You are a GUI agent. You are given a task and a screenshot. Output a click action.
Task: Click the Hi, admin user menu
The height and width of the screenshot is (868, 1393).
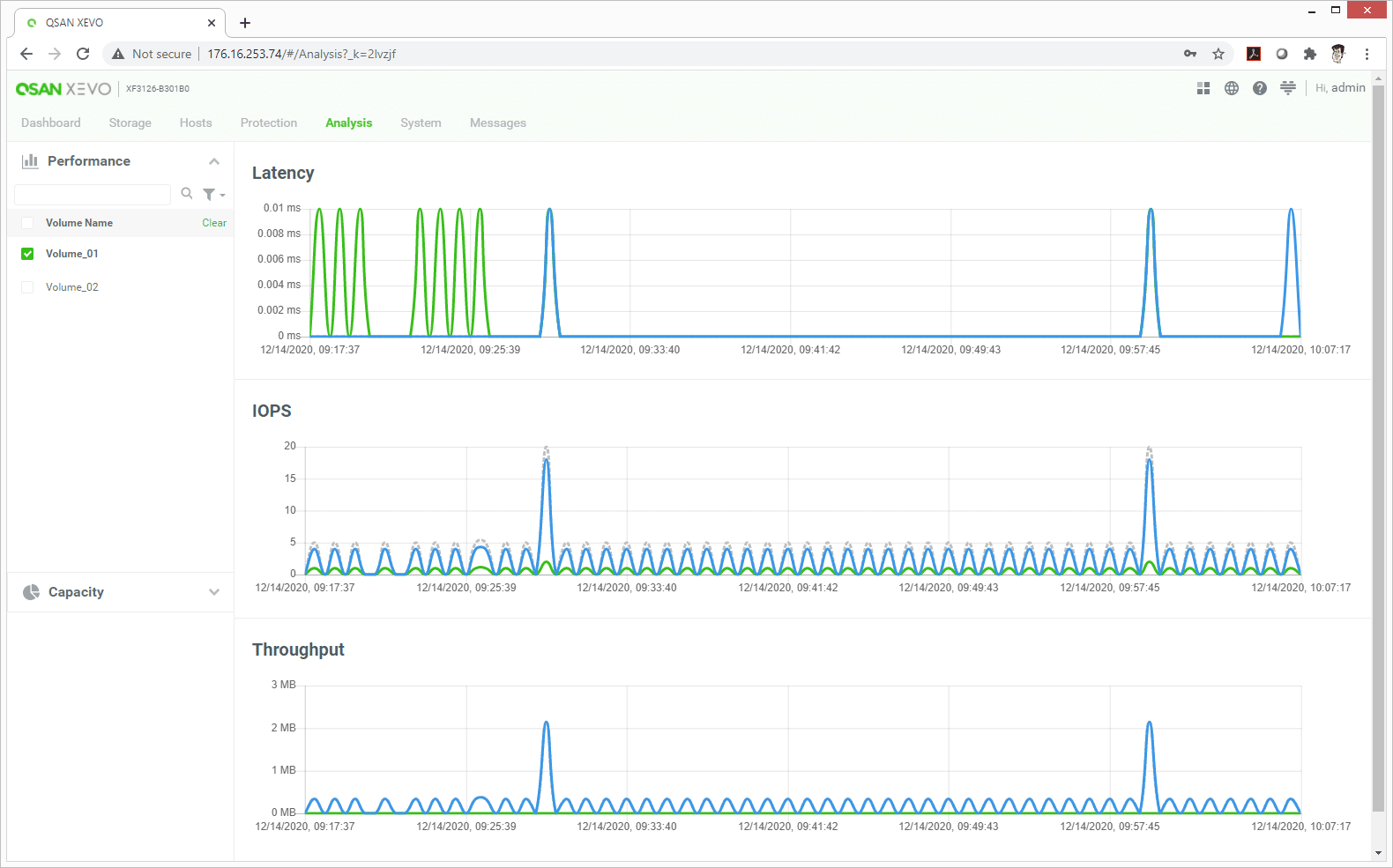point(1340,88)
